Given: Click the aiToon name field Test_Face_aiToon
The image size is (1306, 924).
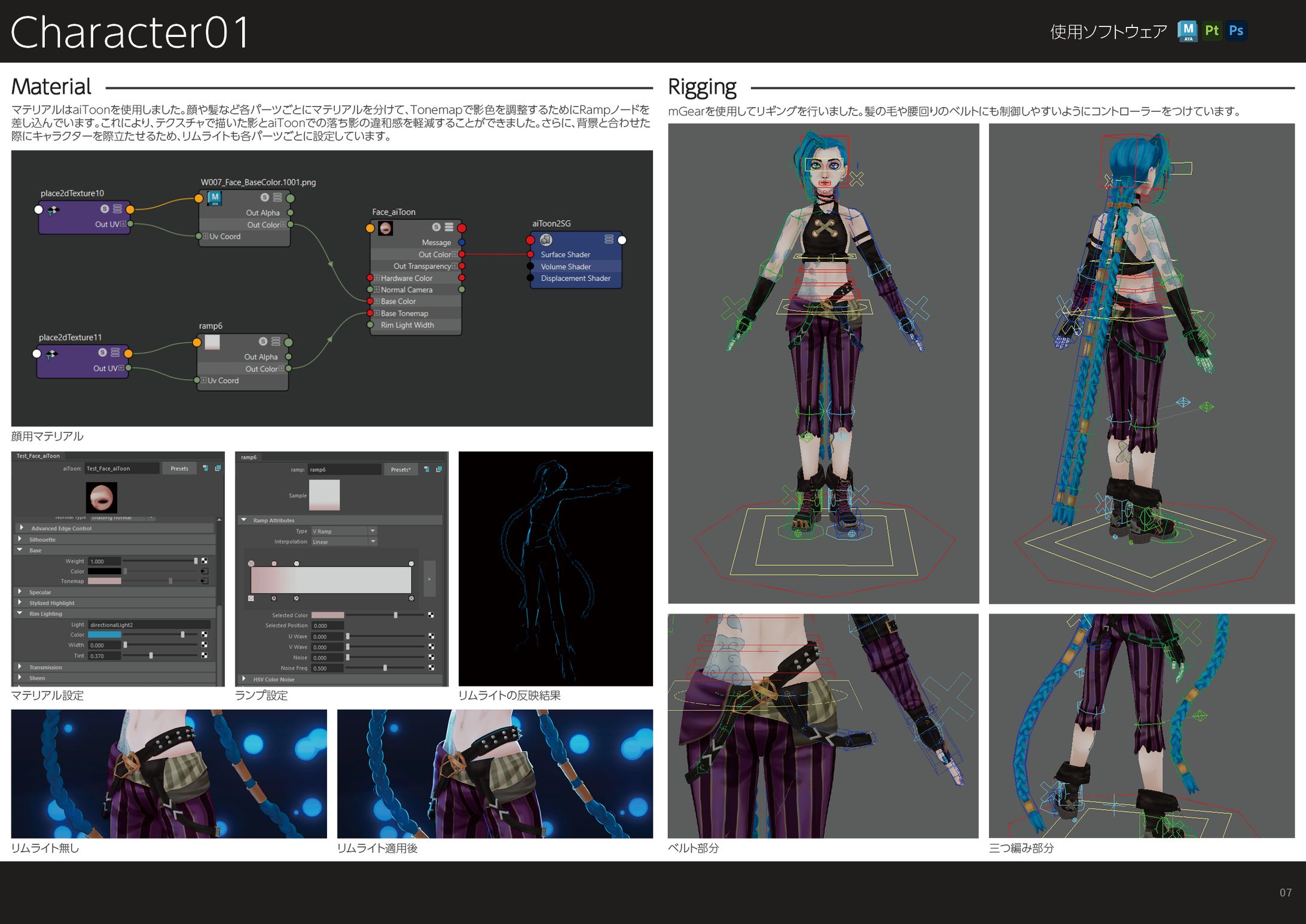Looking at the screenshot, I should [122, 469].
